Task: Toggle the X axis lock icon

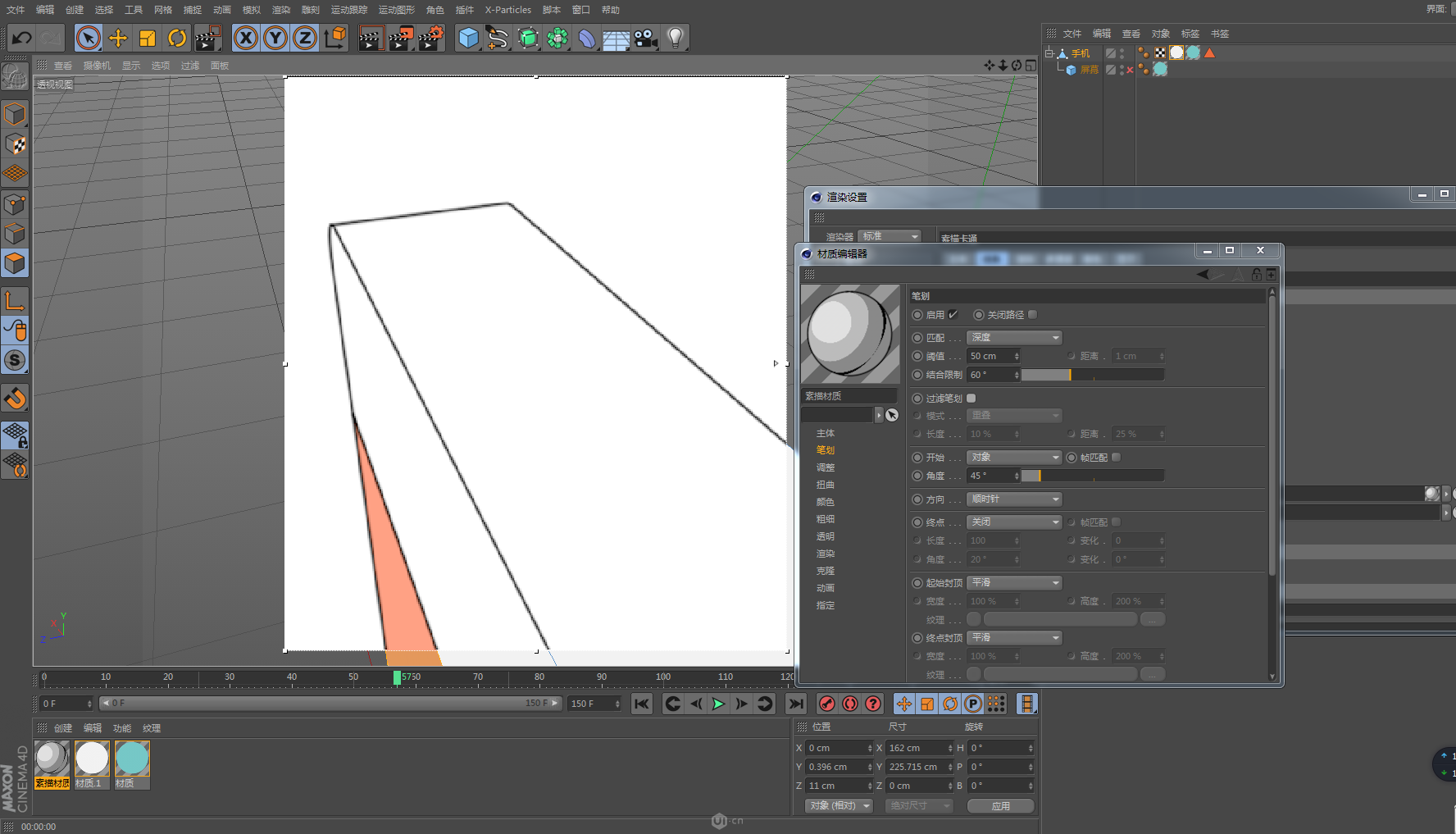Action: point(245,38)
